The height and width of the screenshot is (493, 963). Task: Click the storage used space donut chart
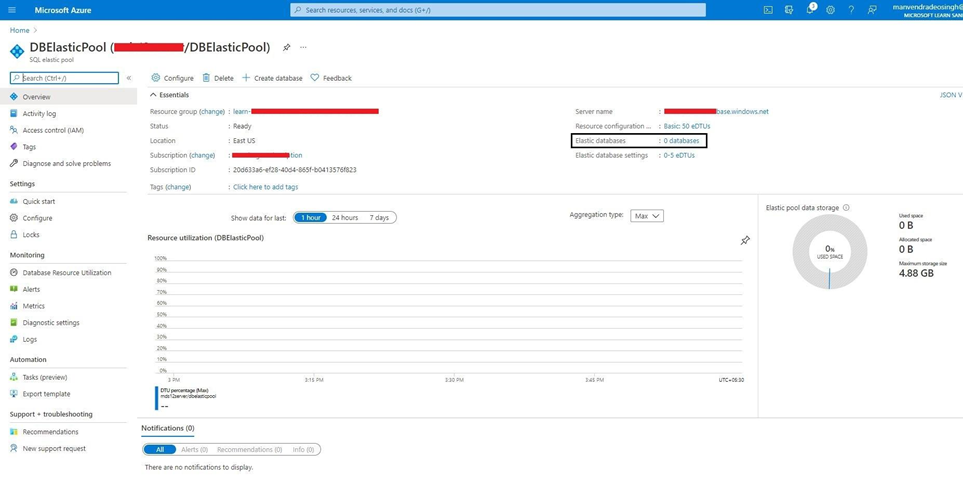coord(830,252)
